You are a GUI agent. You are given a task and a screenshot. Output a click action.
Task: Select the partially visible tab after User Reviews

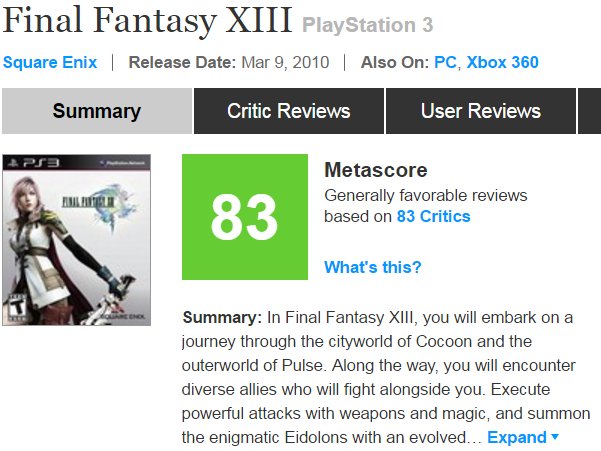click(589, 111)
